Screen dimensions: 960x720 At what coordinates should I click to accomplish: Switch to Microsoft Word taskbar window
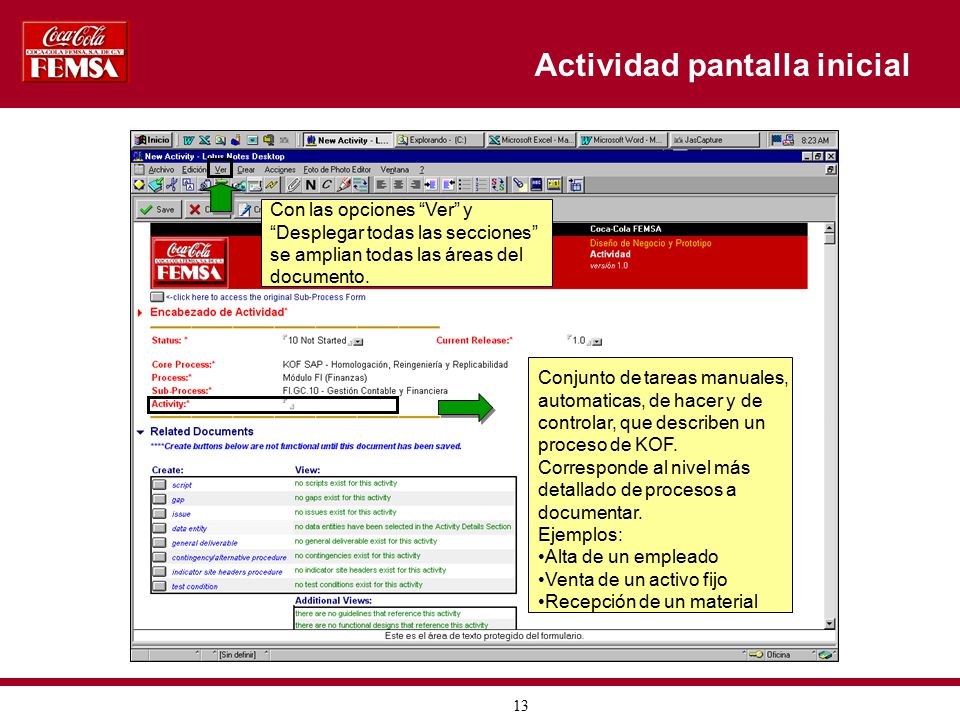click(x=621, y=140)
